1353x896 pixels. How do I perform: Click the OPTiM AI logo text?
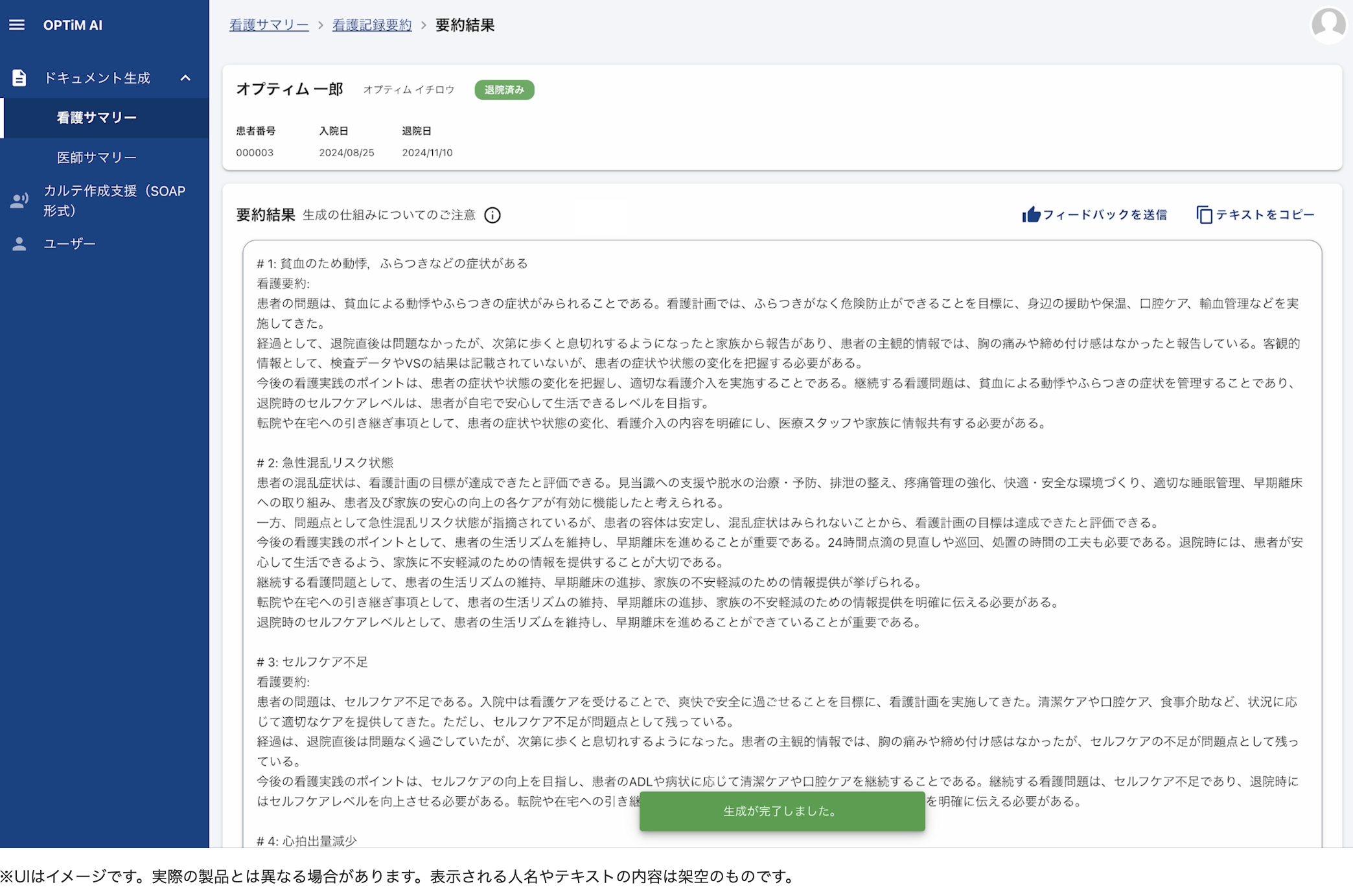coord(73,25)
